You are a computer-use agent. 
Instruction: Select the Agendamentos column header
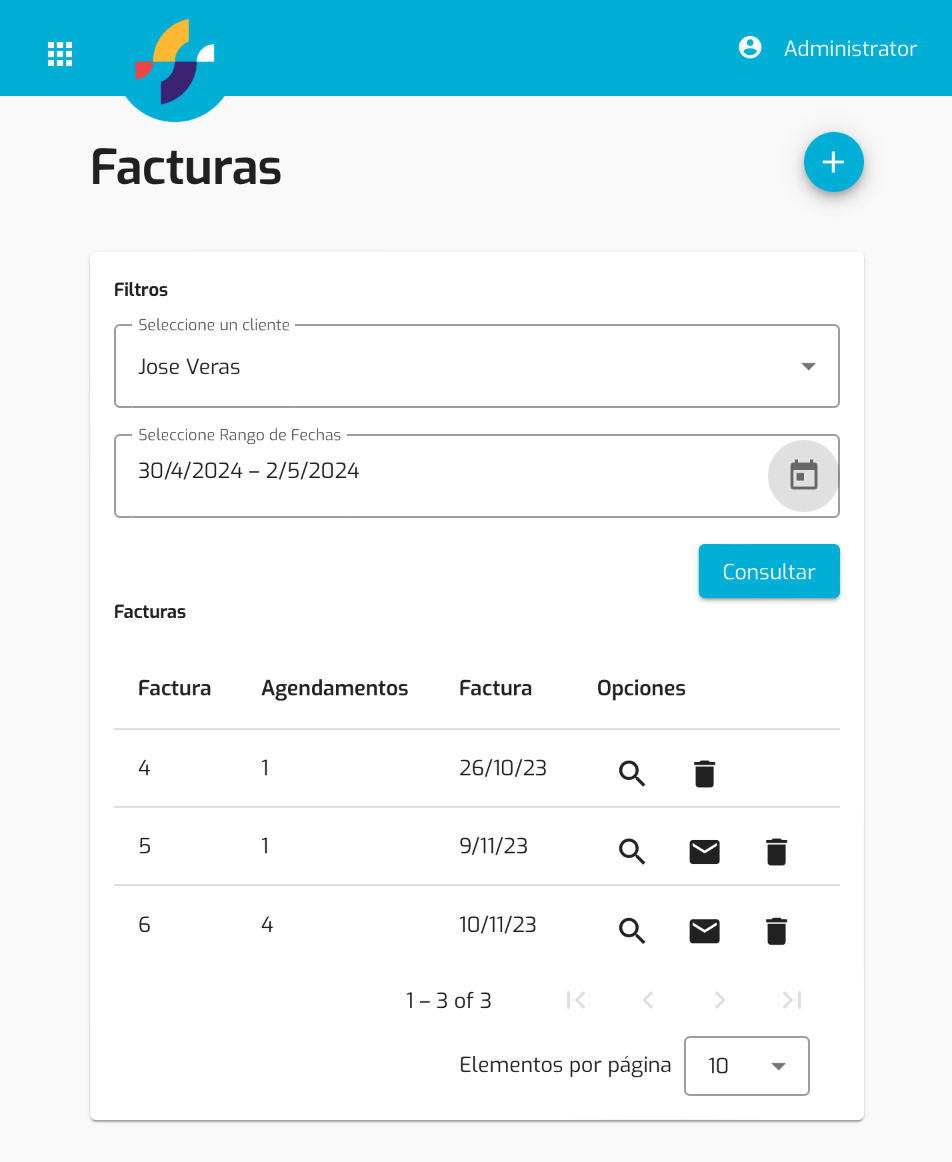(334, 688)
